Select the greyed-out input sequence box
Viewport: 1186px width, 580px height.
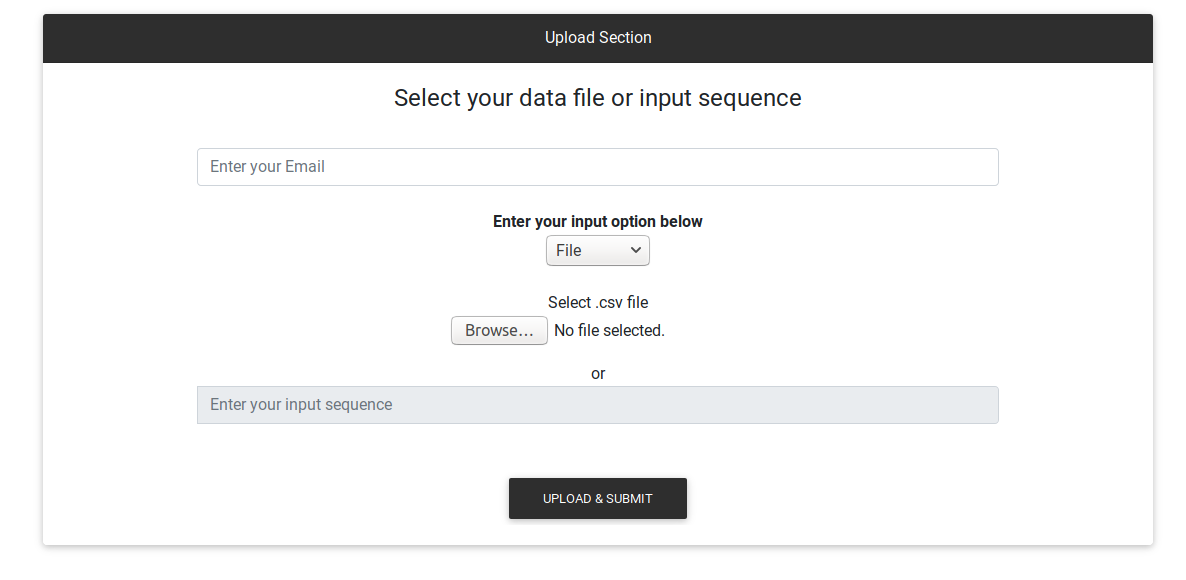click(597, 405)
